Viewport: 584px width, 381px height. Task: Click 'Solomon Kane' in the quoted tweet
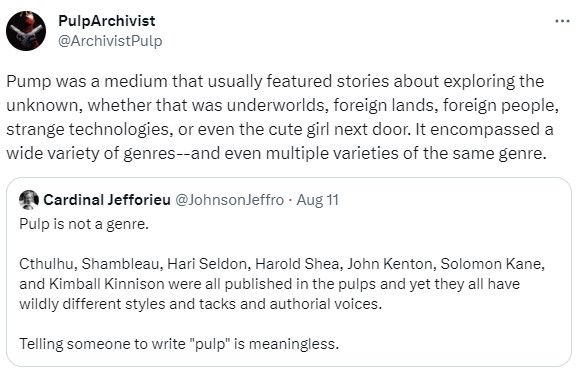tap(492, 264)
